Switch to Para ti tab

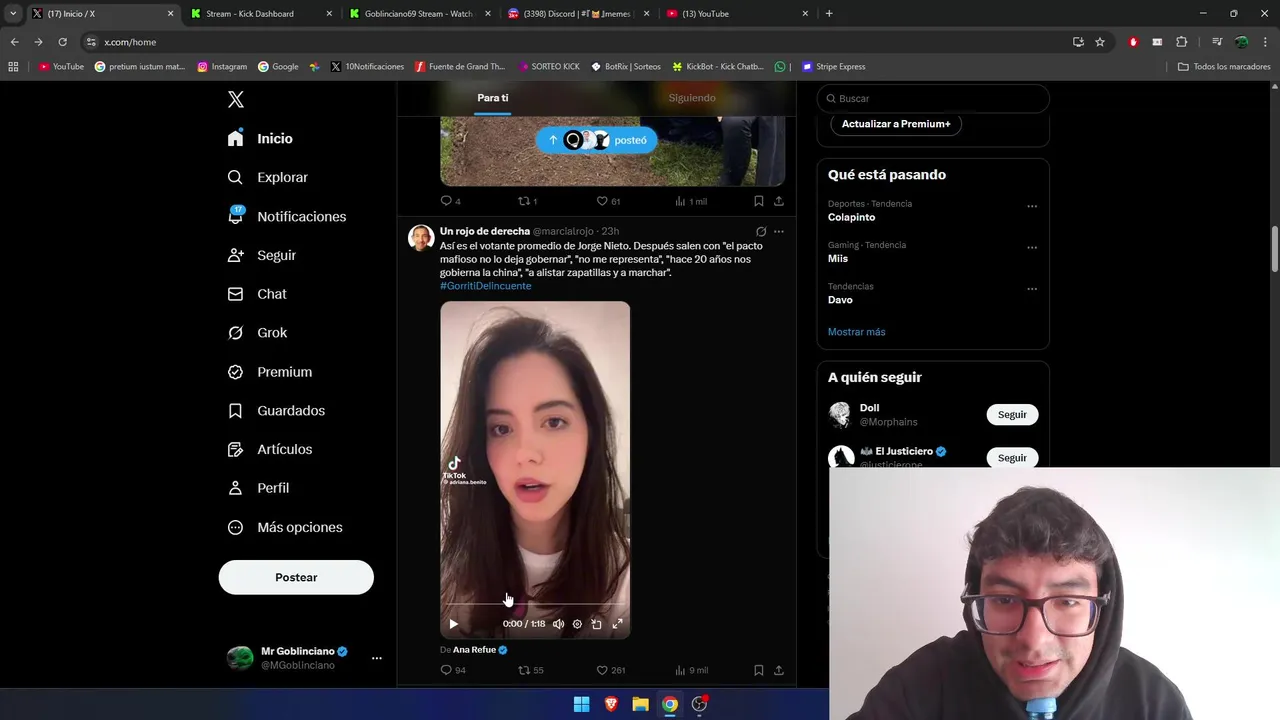click(x=492, y=98)
